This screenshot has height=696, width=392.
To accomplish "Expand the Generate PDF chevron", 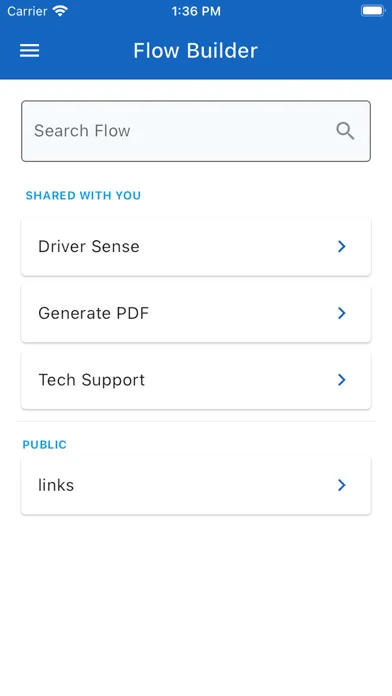I will pyautogui.click(x=341, y=313).
